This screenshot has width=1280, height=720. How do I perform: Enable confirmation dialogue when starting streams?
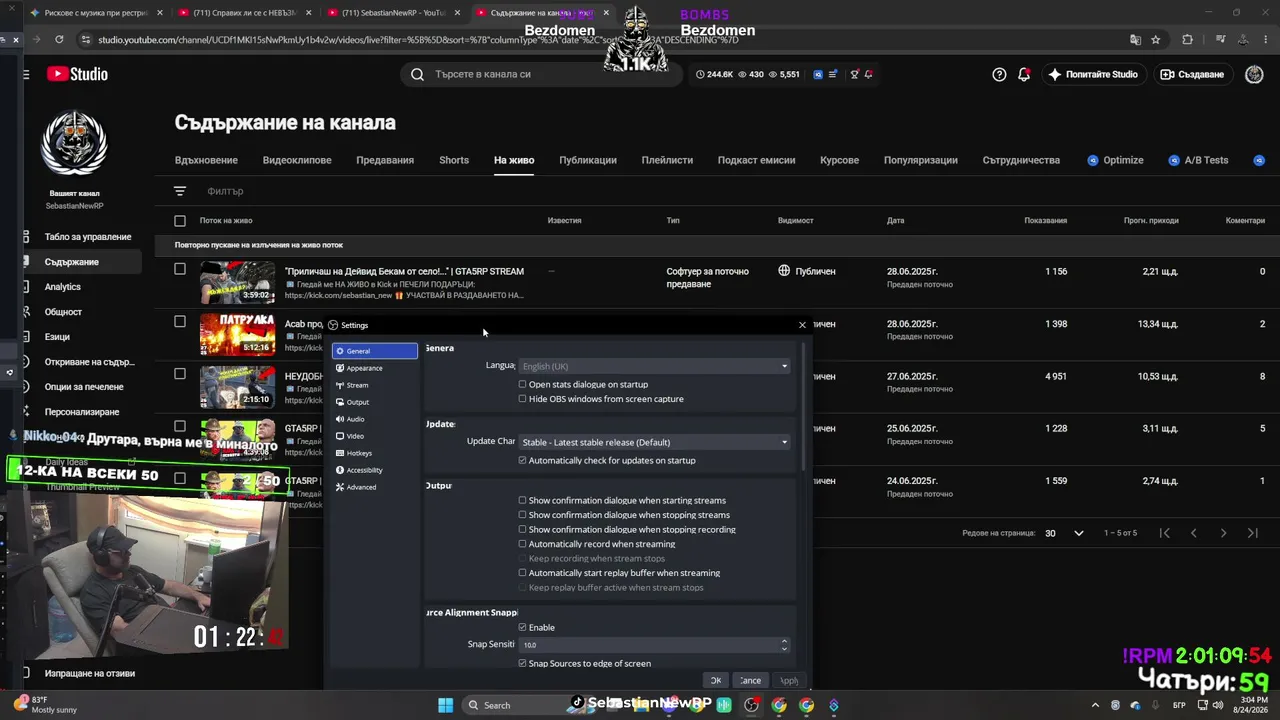point(522,500)
